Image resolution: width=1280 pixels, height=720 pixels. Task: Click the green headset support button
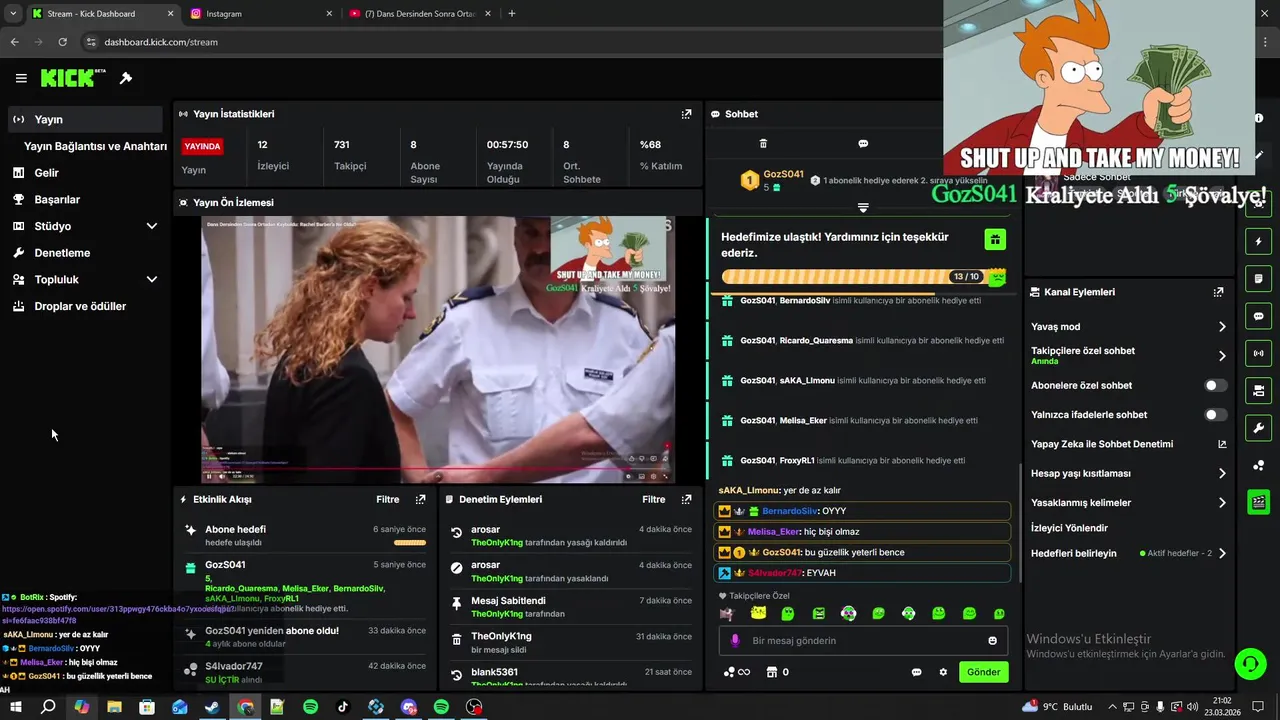tap(1249, 663)
